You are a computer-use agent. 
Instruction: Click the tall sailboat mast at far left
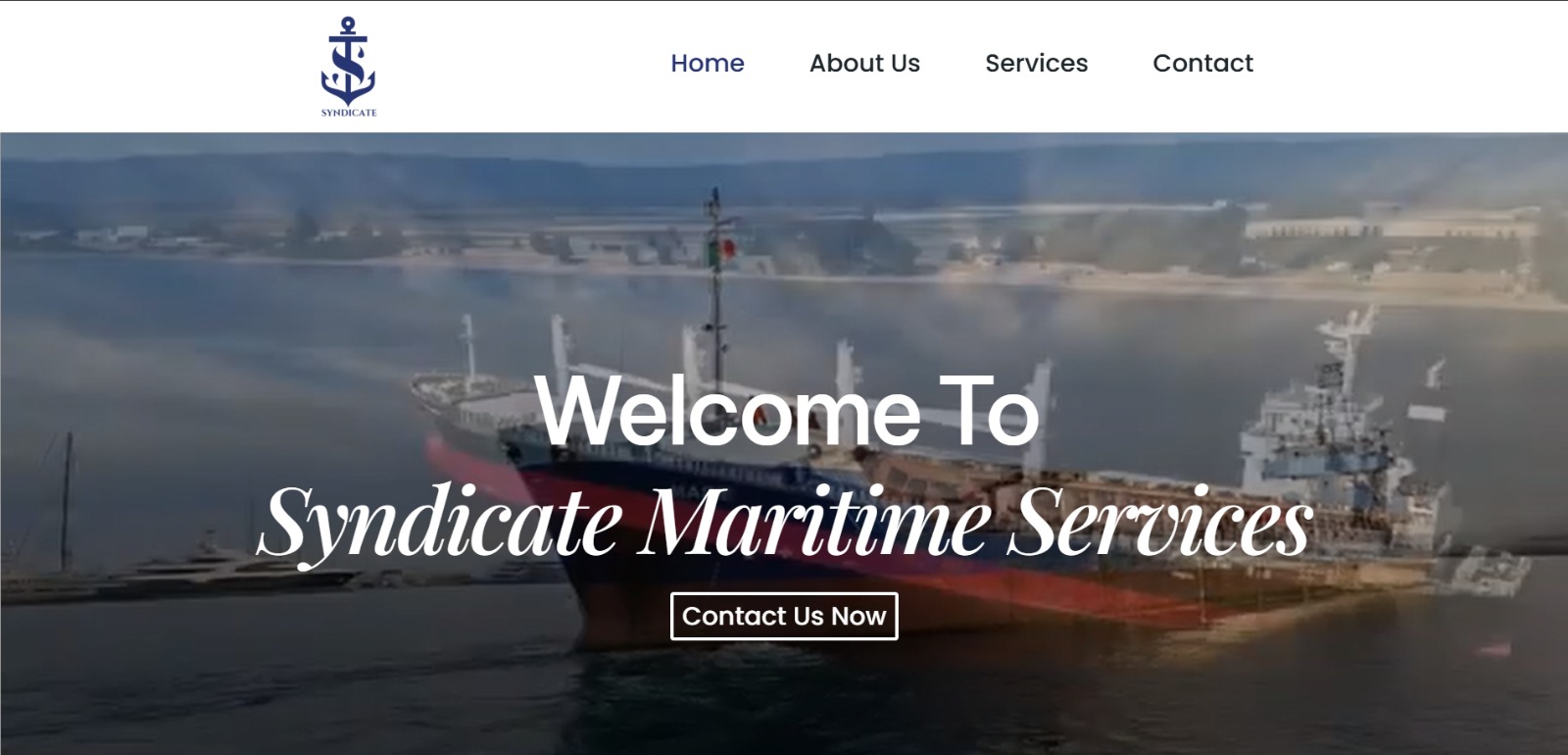coord(67,502)
